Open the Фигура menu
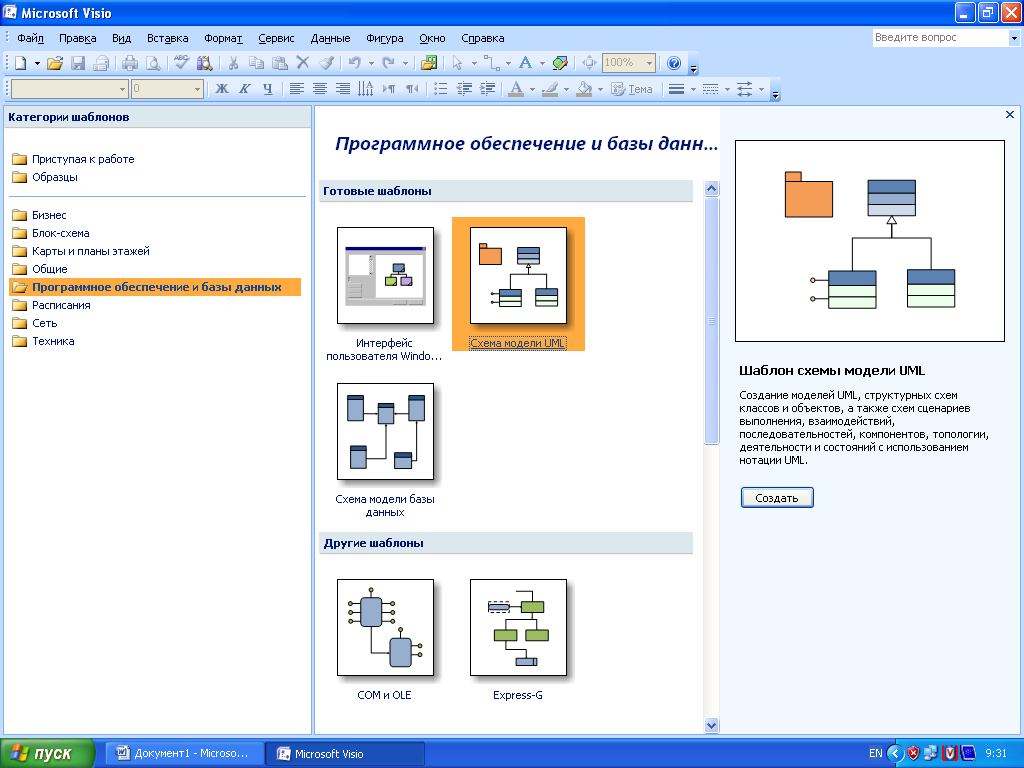The width and height of the screenshot is (1024, 768). tap(385, 39)
